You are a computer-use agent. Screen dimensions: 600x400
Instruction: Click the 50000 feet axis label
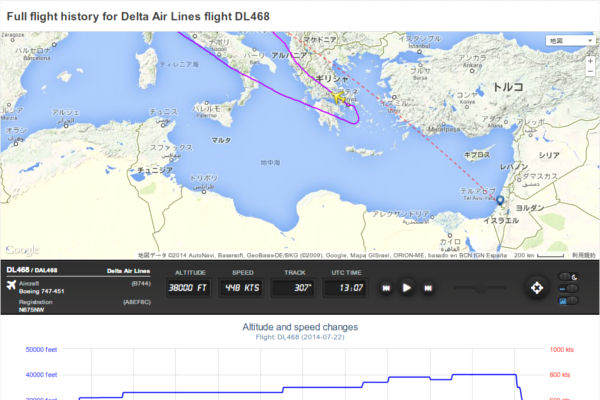pos(41,349)
